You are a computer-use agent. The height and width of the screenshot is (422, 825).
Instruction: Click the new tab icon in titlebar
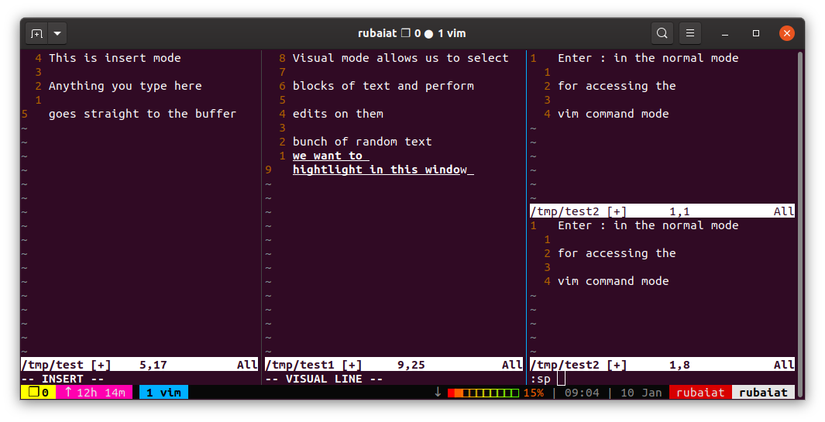click(x=36, y=33)
